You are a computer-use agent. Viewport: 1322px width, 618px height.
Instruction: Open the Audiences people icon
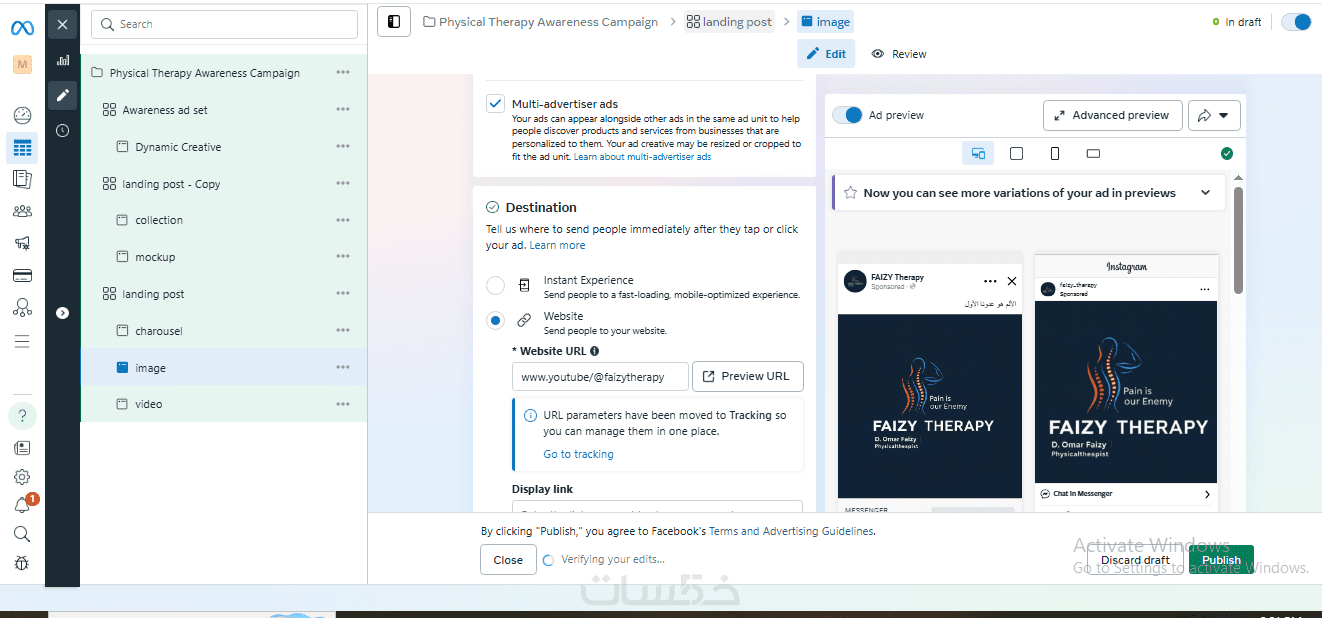click(22, 211)
